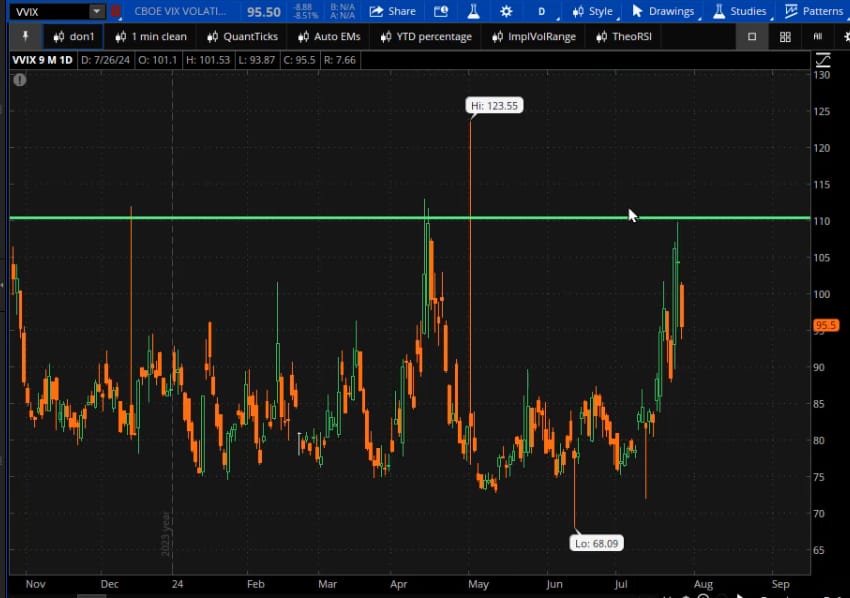Open chart settings with the gear icon
The width and height of the screenshot is (850, 598).
click(506, 11)
